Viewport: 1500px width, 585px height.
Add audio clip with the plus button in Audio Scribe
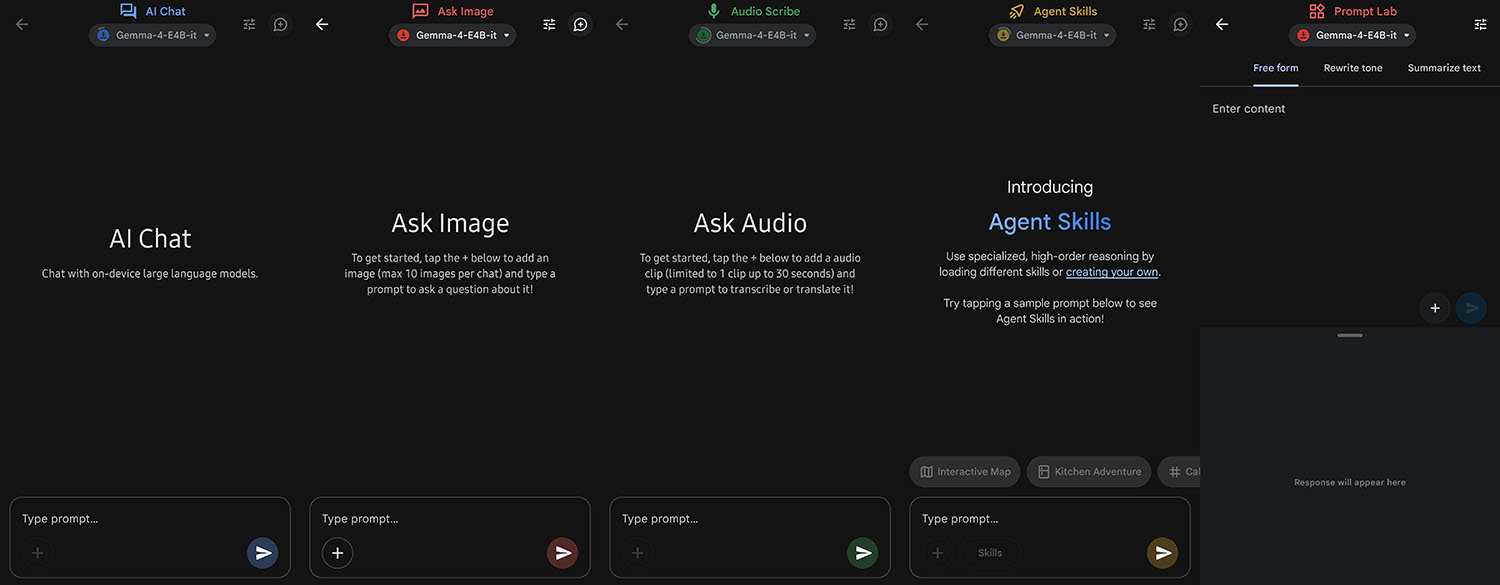637,553
